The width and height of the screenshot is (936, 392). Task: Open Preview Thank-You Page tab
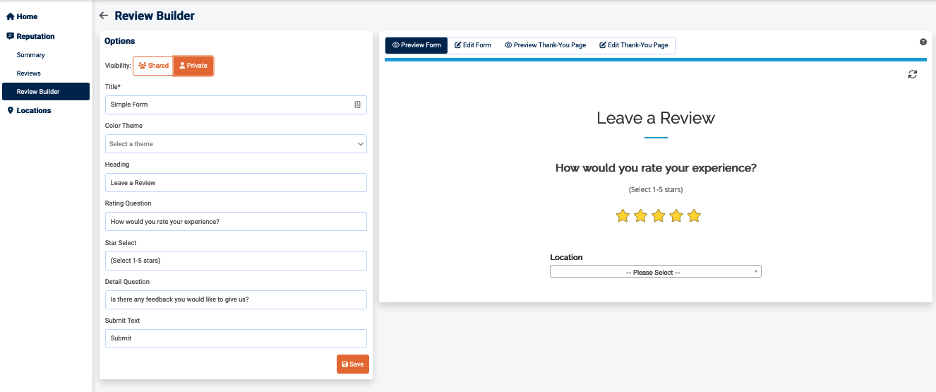coord(545,45)
